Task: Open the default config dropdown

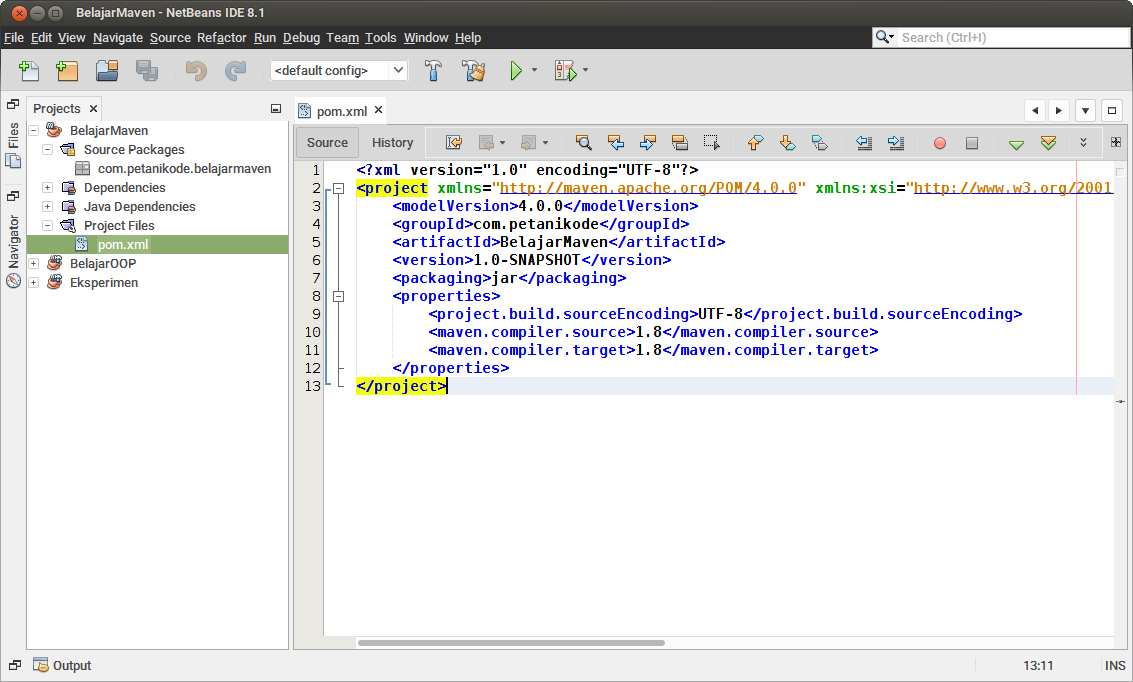Action: 397,70
